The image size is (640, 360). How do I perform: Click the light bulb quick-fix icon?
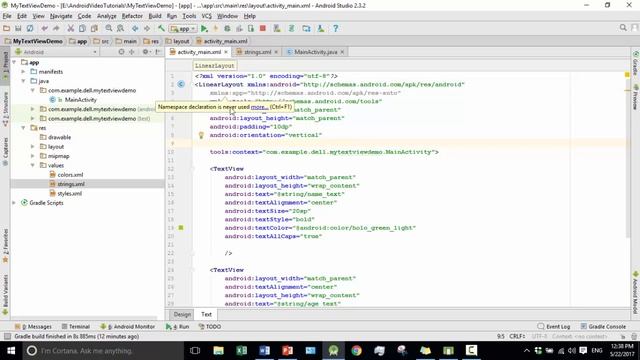point(201,135)
